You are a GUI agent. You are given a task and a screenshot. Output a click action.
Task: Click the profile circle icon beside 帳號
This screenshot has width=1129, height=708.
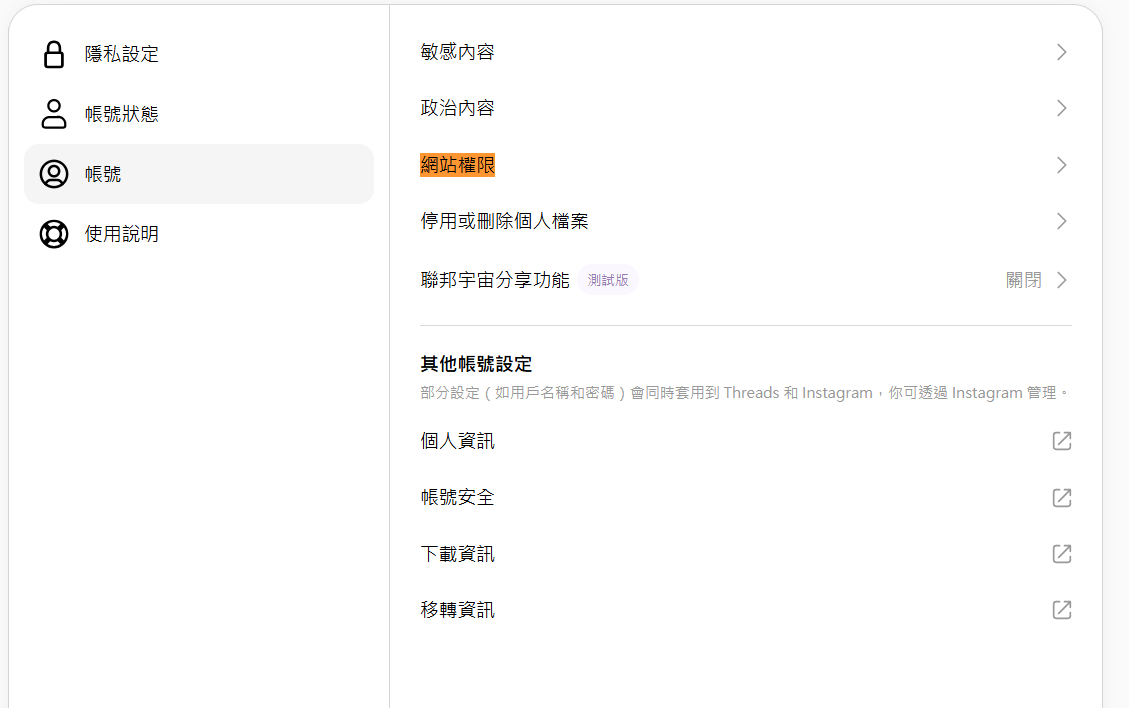click(x=54, y=174)
